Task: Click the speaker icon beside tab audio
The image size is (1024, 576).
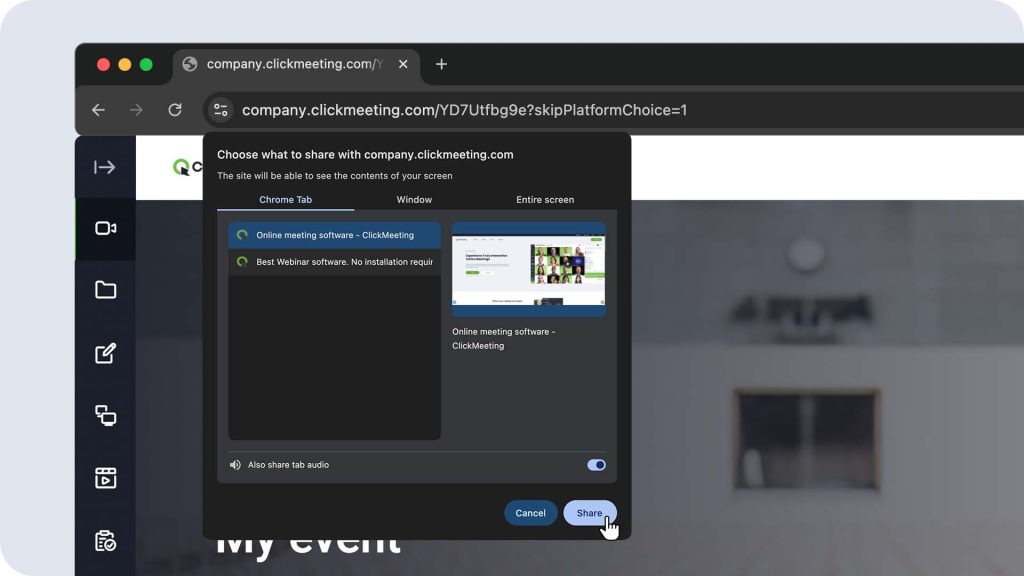Action: pos(235,465)
